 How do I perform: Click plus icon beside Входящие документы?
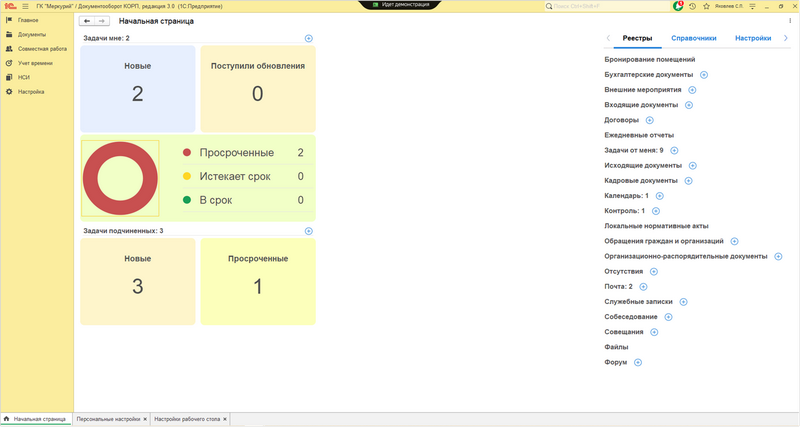click(689, 105)
